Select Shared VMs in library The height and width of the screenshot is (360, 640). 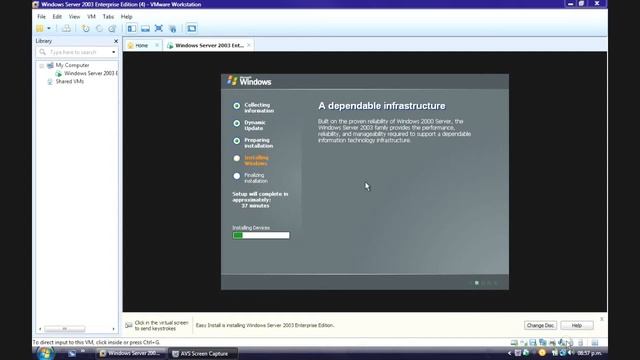click(70, 82)
